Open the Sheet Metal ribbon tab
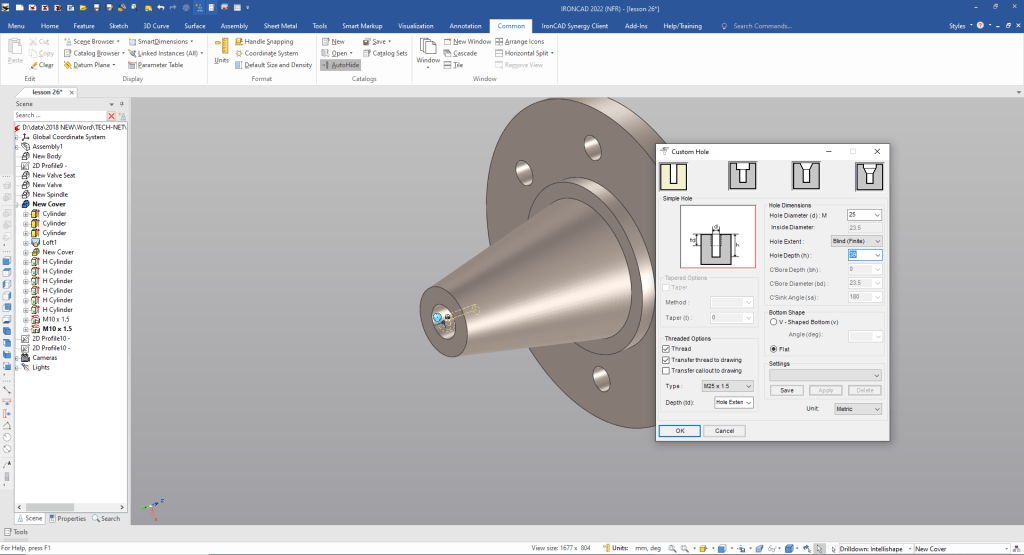This screenshot has width=1024, height=555. tap(280, 25)
